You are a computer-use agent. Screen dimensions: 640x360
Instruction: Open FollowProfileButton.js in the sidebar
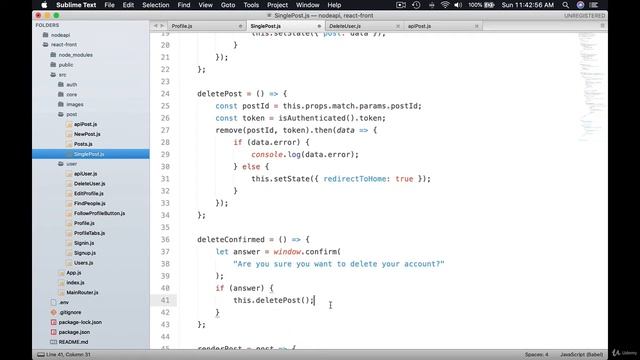tap(99, 213)
